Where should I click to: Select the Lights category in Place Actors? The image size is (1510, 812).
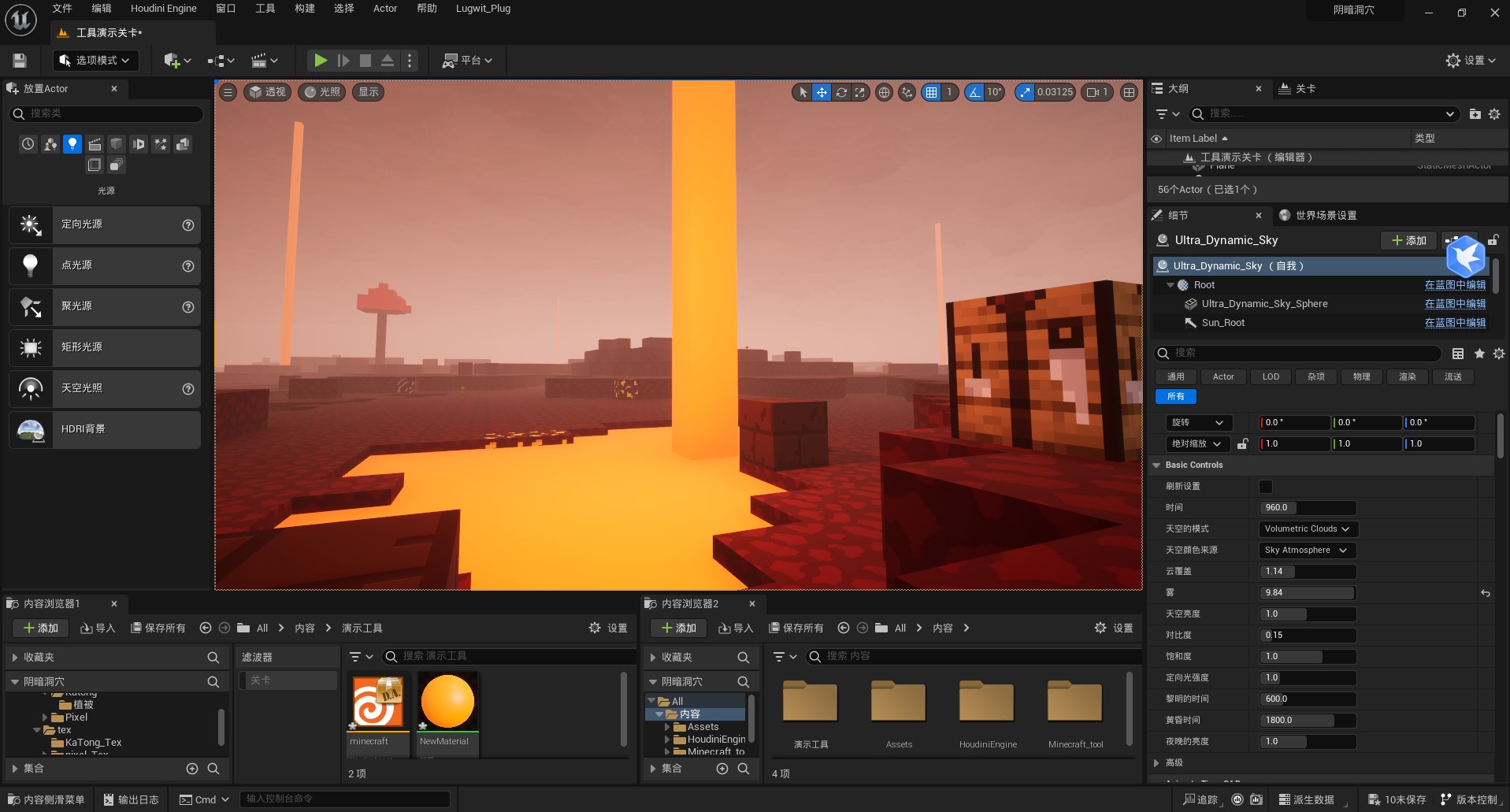tap(72, 143)
